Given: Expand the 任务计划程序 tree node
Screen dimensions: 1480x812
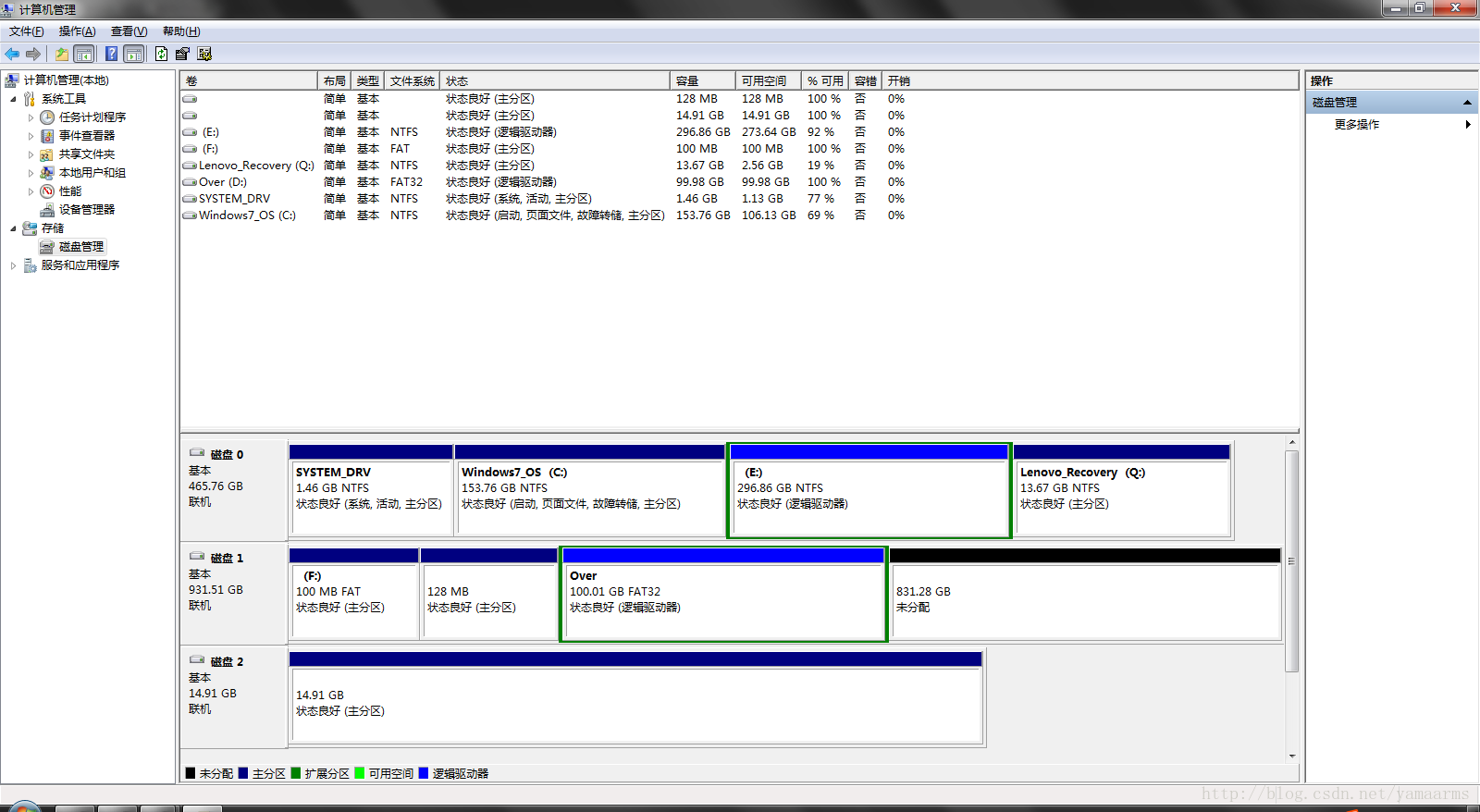Looking at the screenshot, I should pos(31,117).
